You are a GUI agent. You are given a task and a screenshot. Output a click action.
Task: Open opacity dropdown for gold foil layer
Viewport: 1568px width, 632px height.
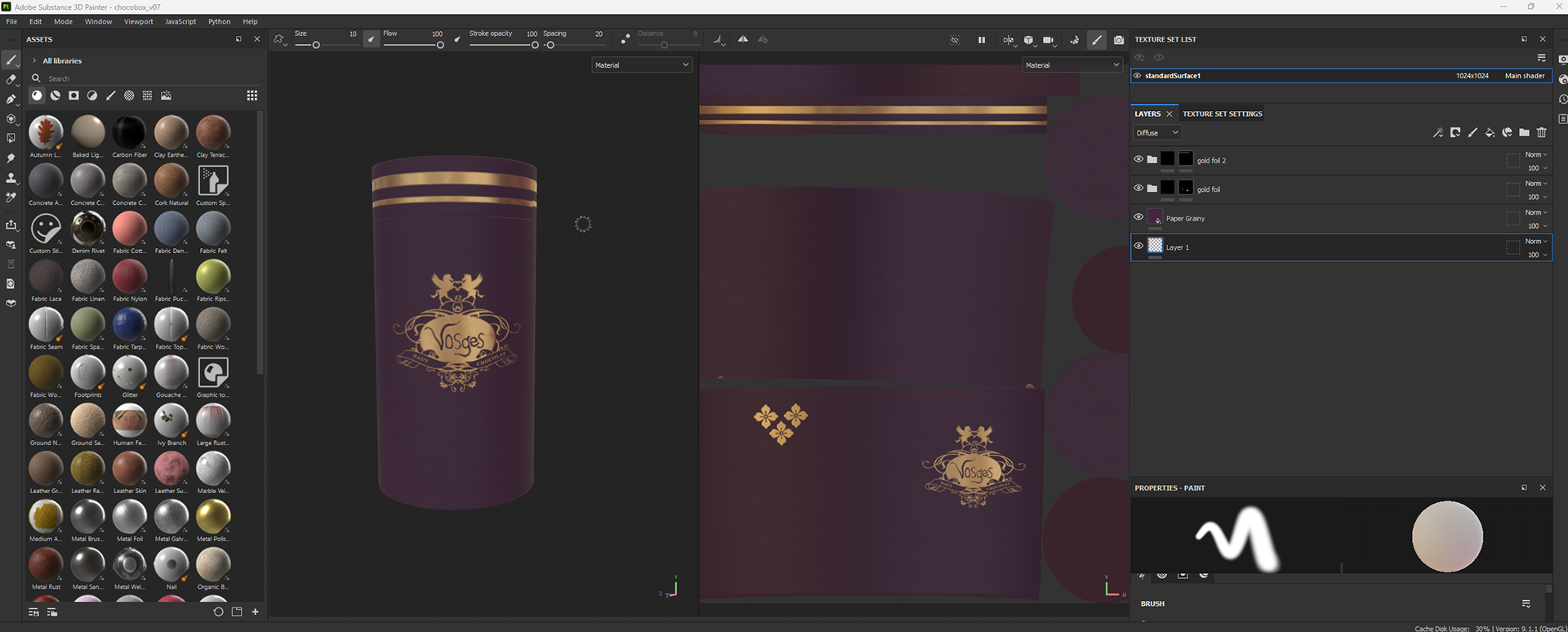(1538, 197)
